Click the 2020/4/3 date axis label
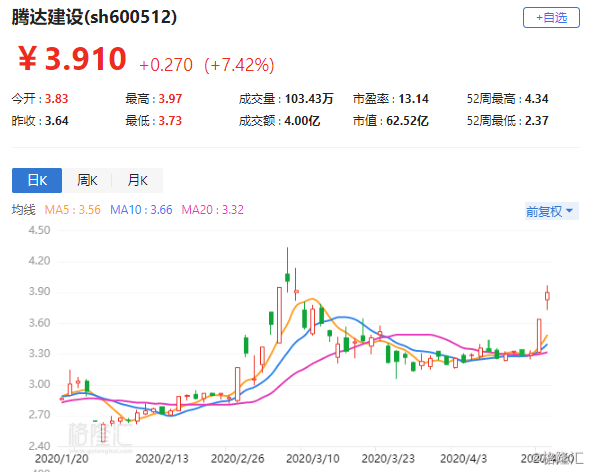The height and width of the screenshot is (472, 591). tap(464, 459)
